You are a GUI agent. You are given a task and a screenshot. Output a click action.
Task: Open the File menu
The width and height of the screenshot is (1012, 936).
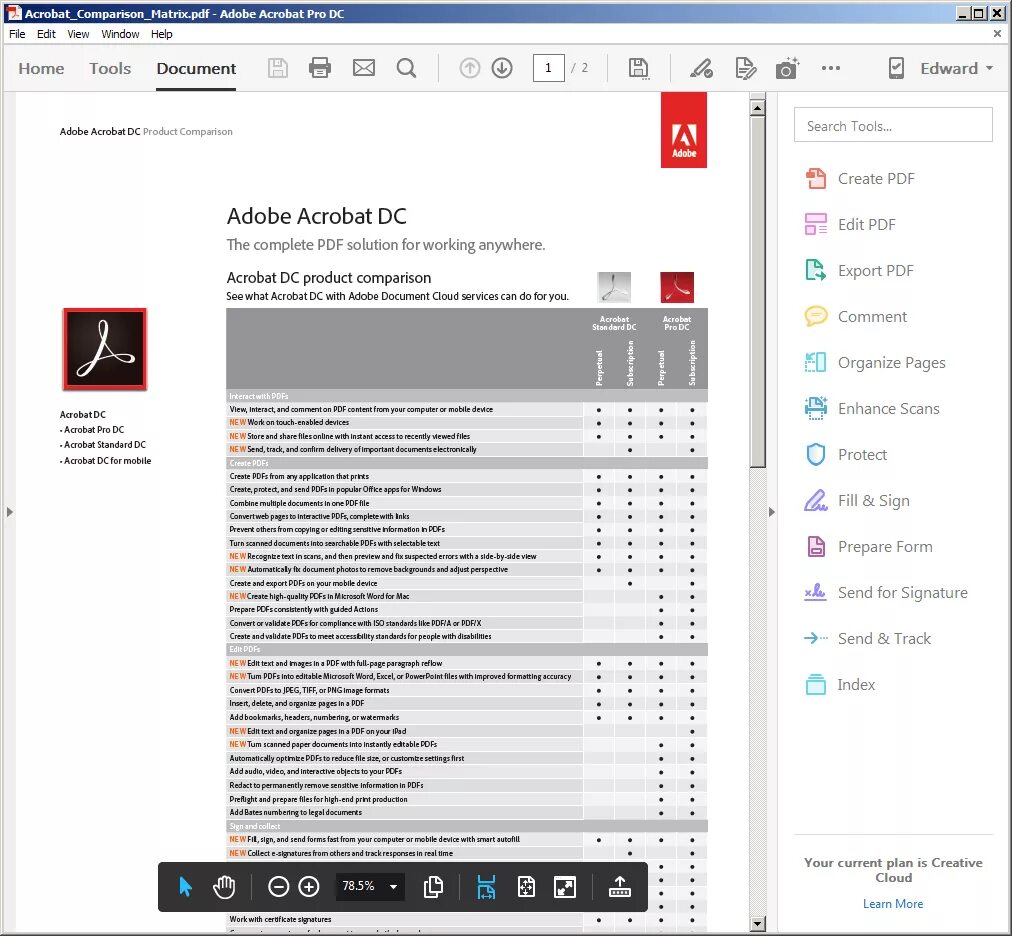(x=17, y=34)
